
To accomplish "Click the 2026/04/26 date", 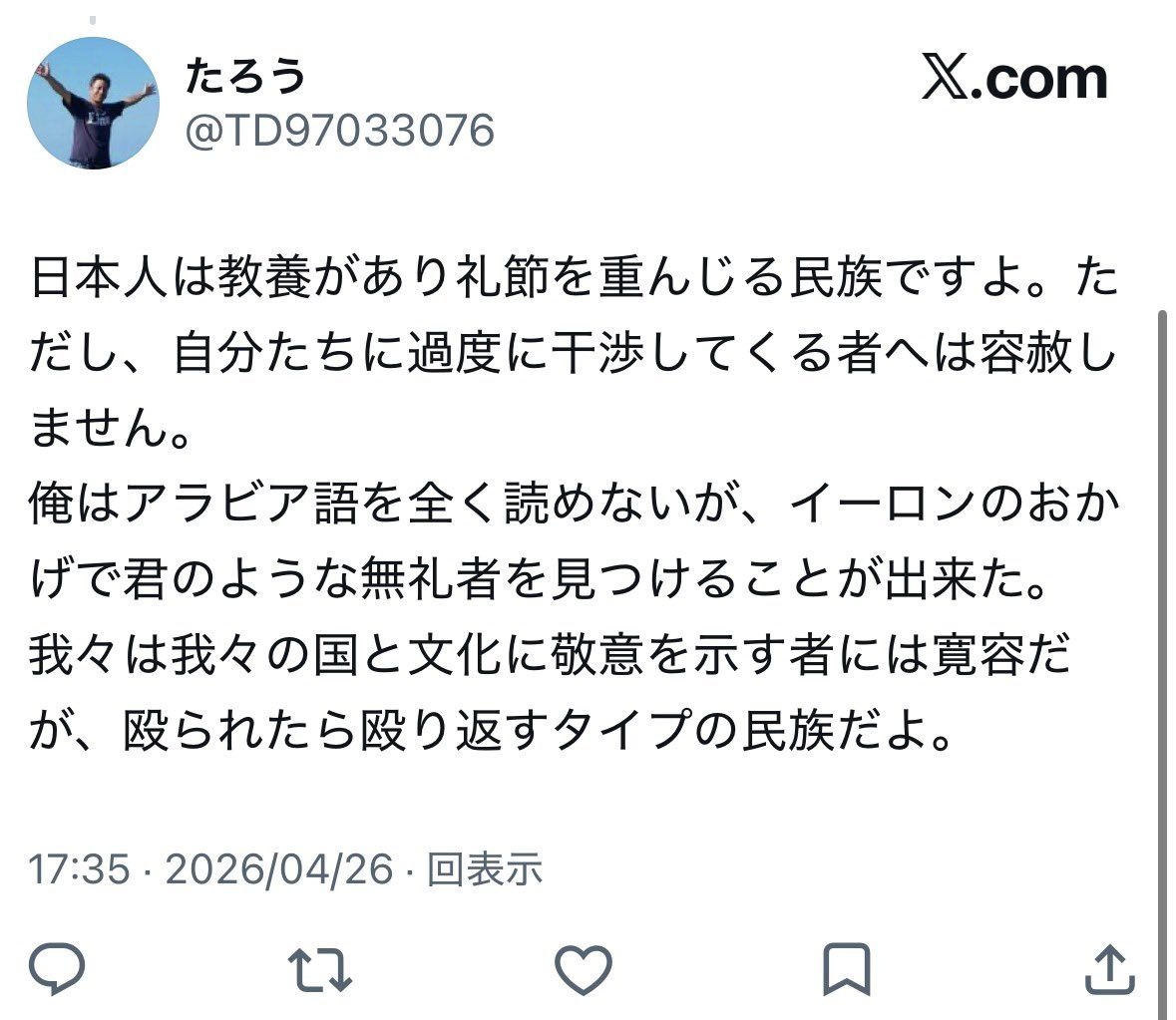I will tap(279, 869).
